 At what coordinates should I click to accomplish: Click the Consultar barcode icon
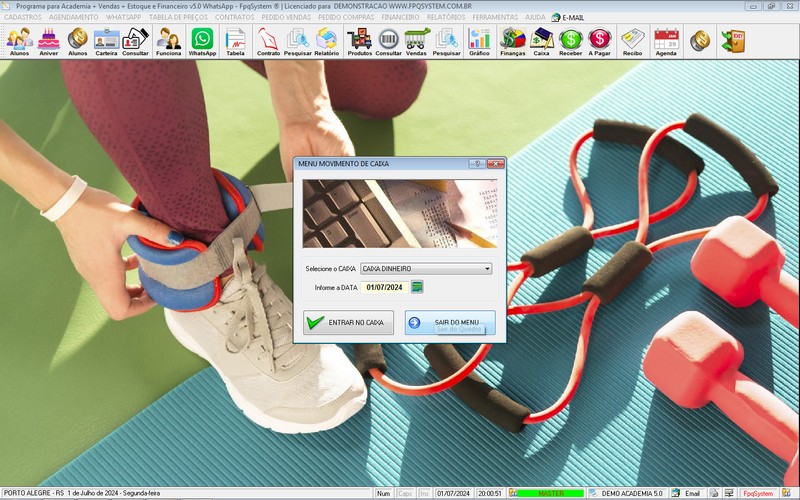tap(388, 42)
